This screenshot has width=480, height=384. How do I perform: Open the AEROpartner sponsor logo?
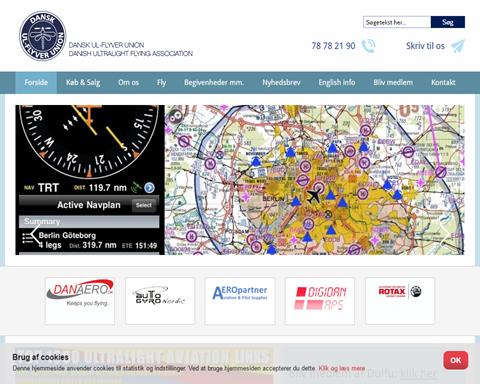pos(240,301)
